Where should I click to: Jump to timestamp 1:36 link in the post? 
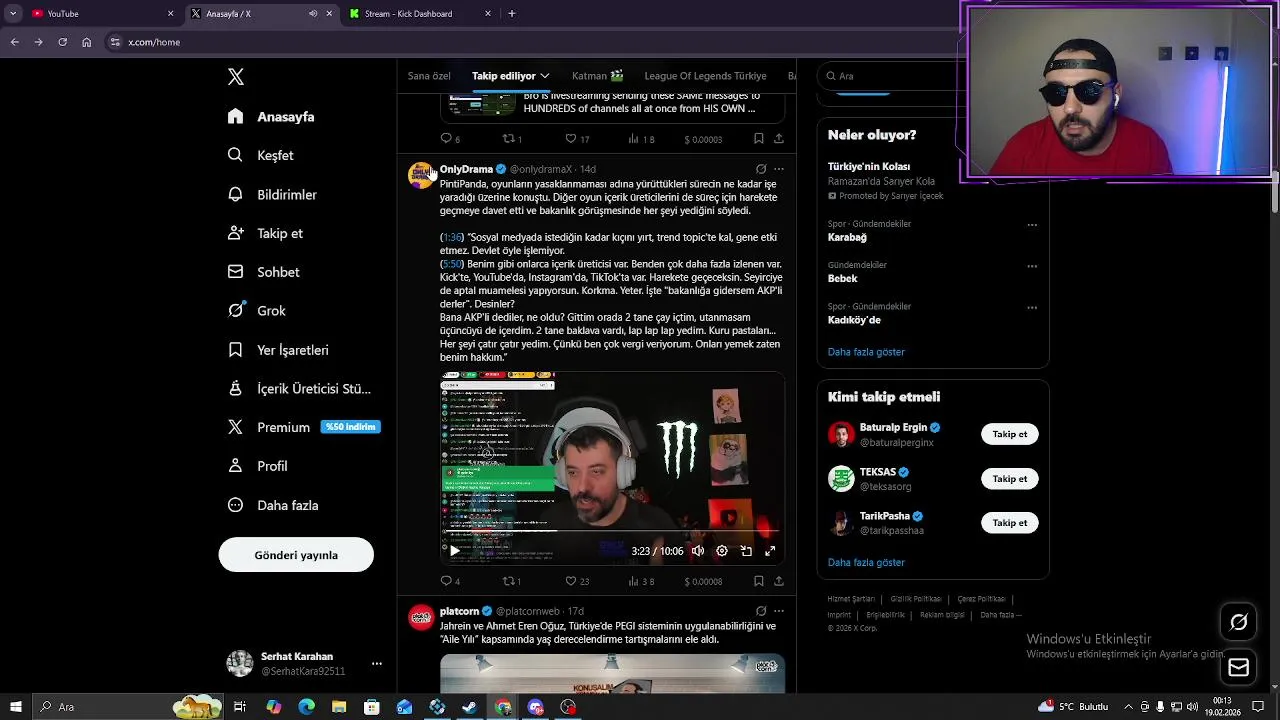click(453, 238)
